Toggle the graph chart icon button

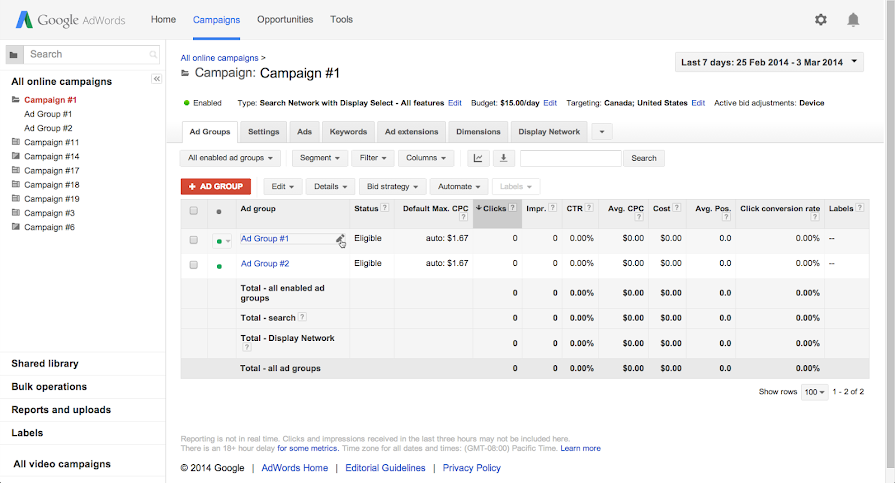pos(478,158)
